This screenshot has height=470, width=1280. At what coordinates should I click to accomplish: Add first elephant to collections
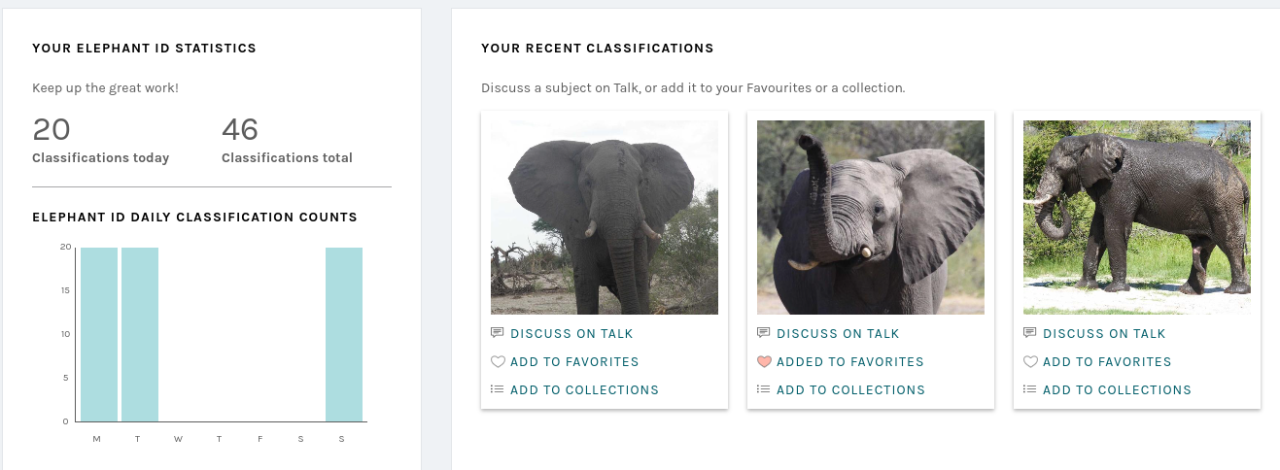[584, 390]
